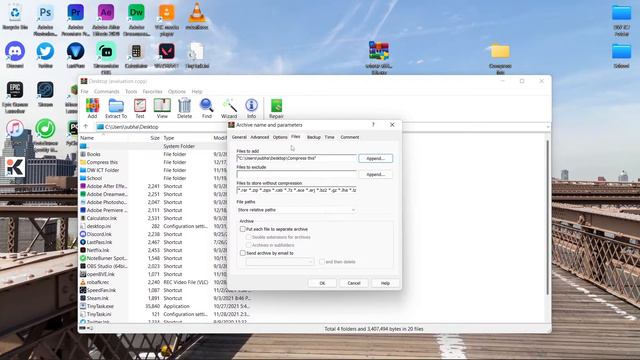640x360 pixels.
Task: Select the Adobe Premiere Pro desktop icon
Action: tap(76, 20)
